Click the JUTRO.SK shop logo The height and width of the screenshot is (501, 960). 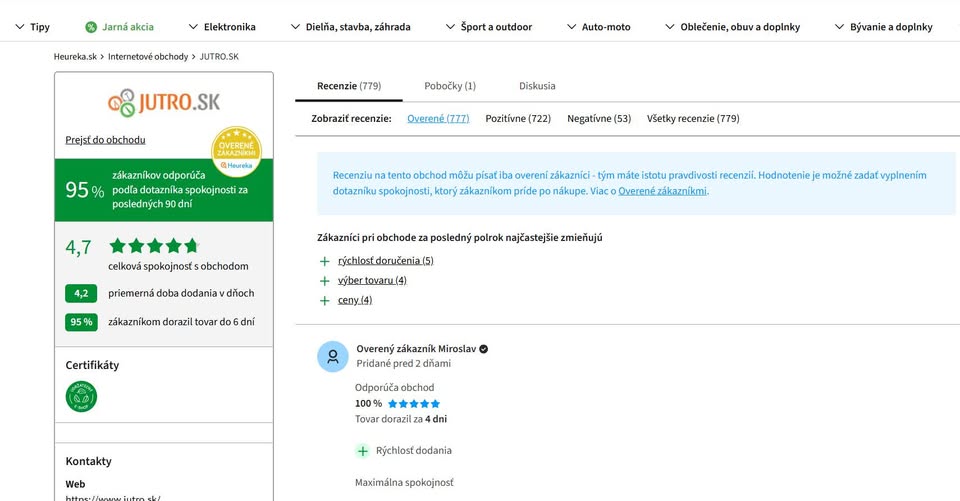pyautogui.click(x=164, y=102)
